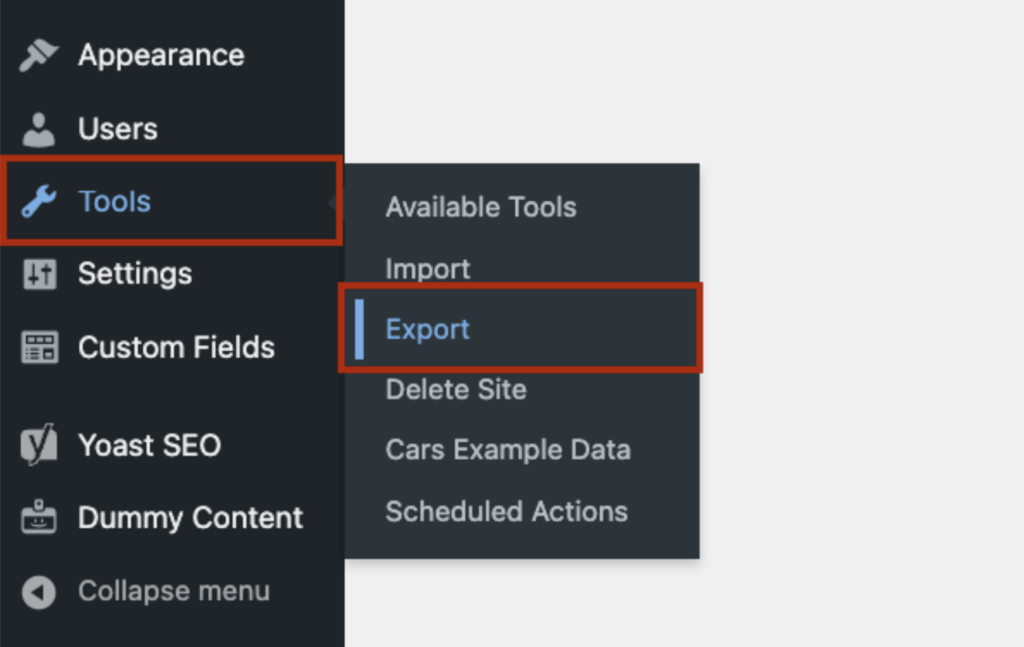Click the Yoast SEO logo icon
Image resolution: width=1024 pixels, height=647 pixels.
38,445
